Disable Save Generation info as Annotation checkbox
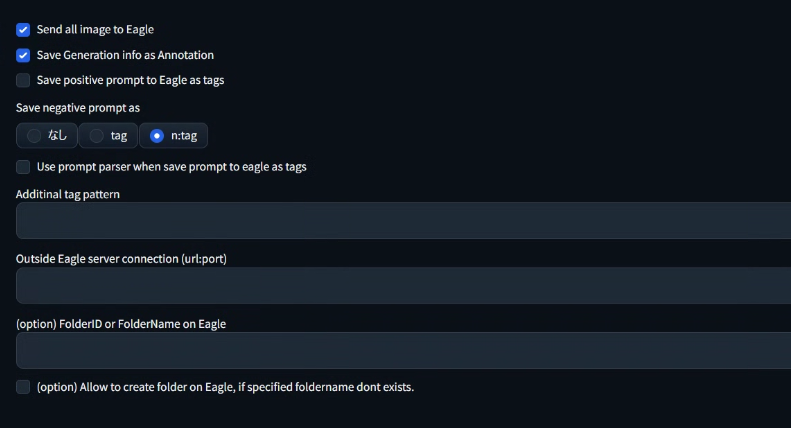 point(23,55)
